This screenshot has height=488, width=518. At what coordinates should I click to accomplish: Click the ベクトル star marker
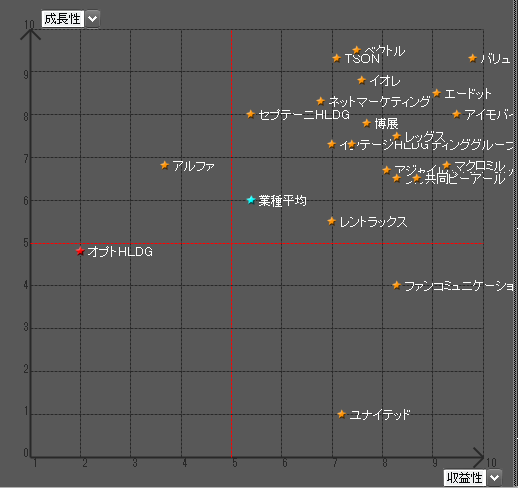point(357,50)
